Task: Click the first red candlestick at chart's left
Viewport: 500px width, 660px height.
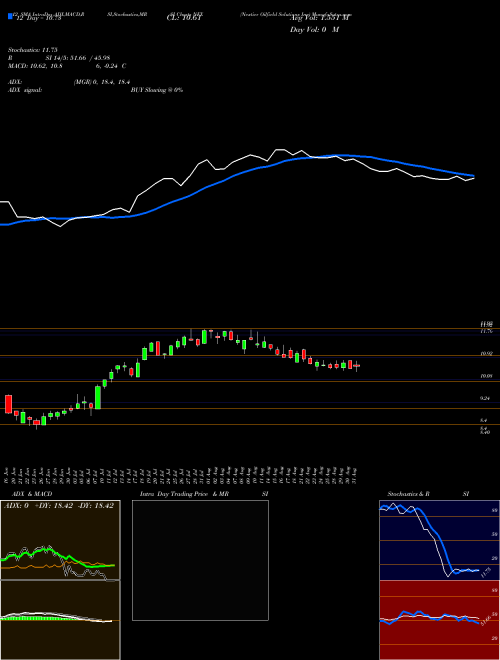Action: coord(8,404)
